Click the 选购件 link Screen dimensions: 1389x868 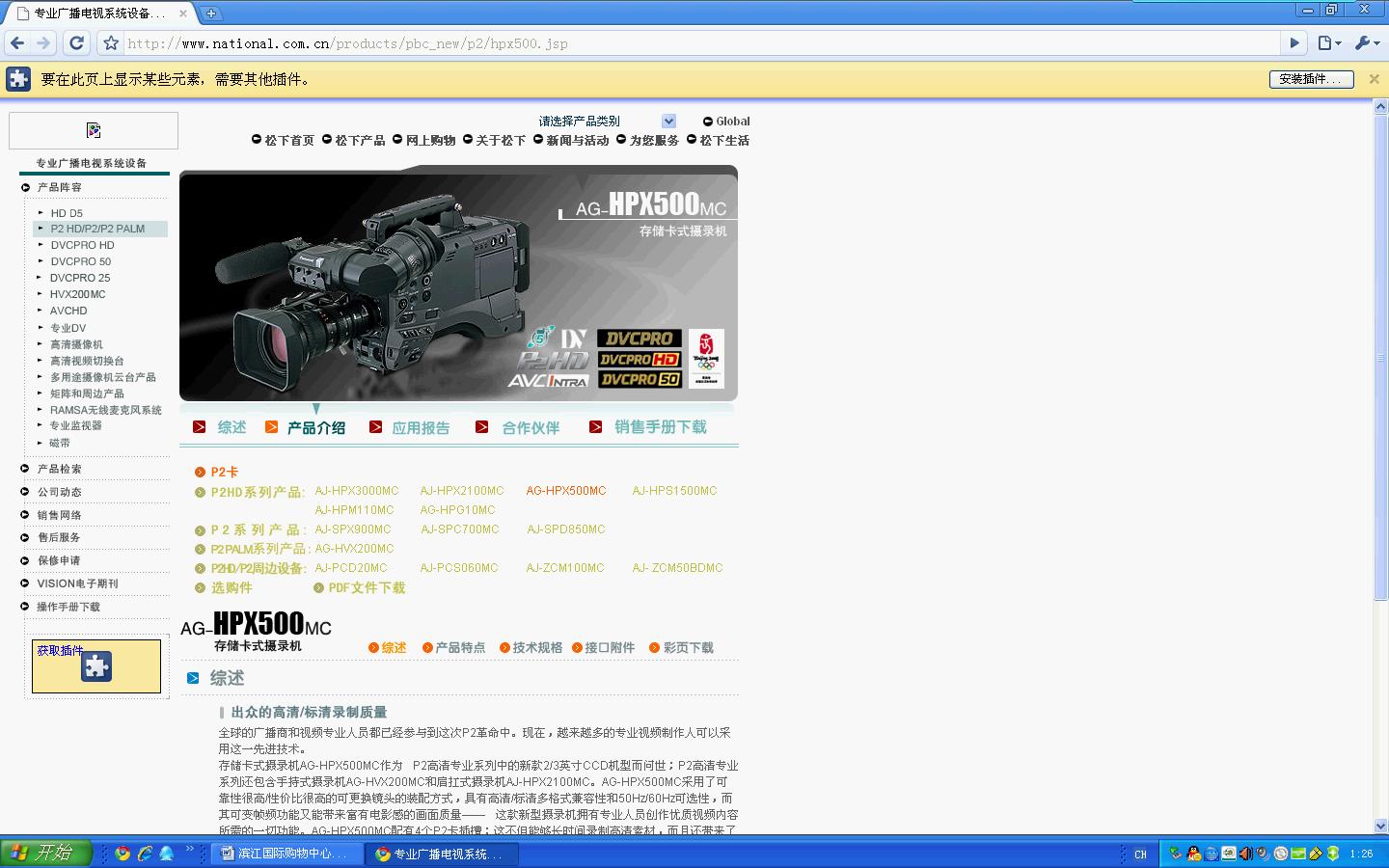(231, 587)
